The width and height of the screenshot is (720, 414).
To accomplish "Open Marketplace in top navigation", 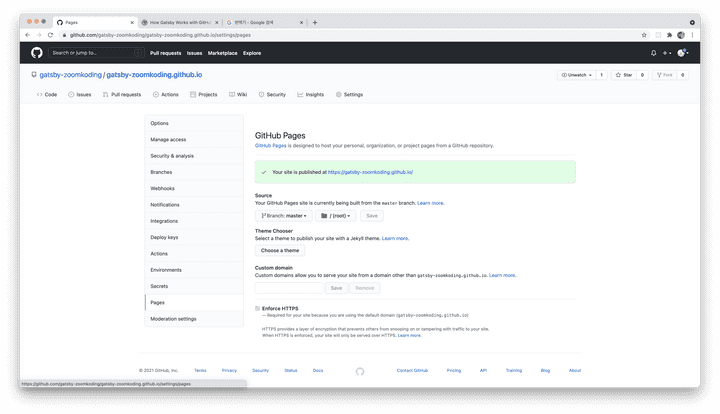I will [x=223, y=53].
